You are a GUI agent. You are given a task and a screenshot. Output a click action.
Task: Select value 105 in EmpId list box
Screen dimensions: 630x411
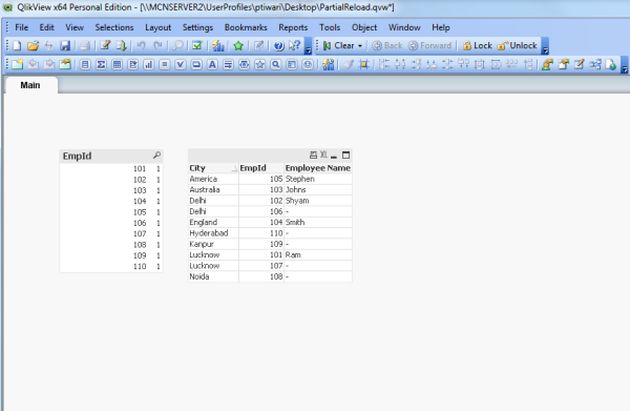(x=111, y=212)
